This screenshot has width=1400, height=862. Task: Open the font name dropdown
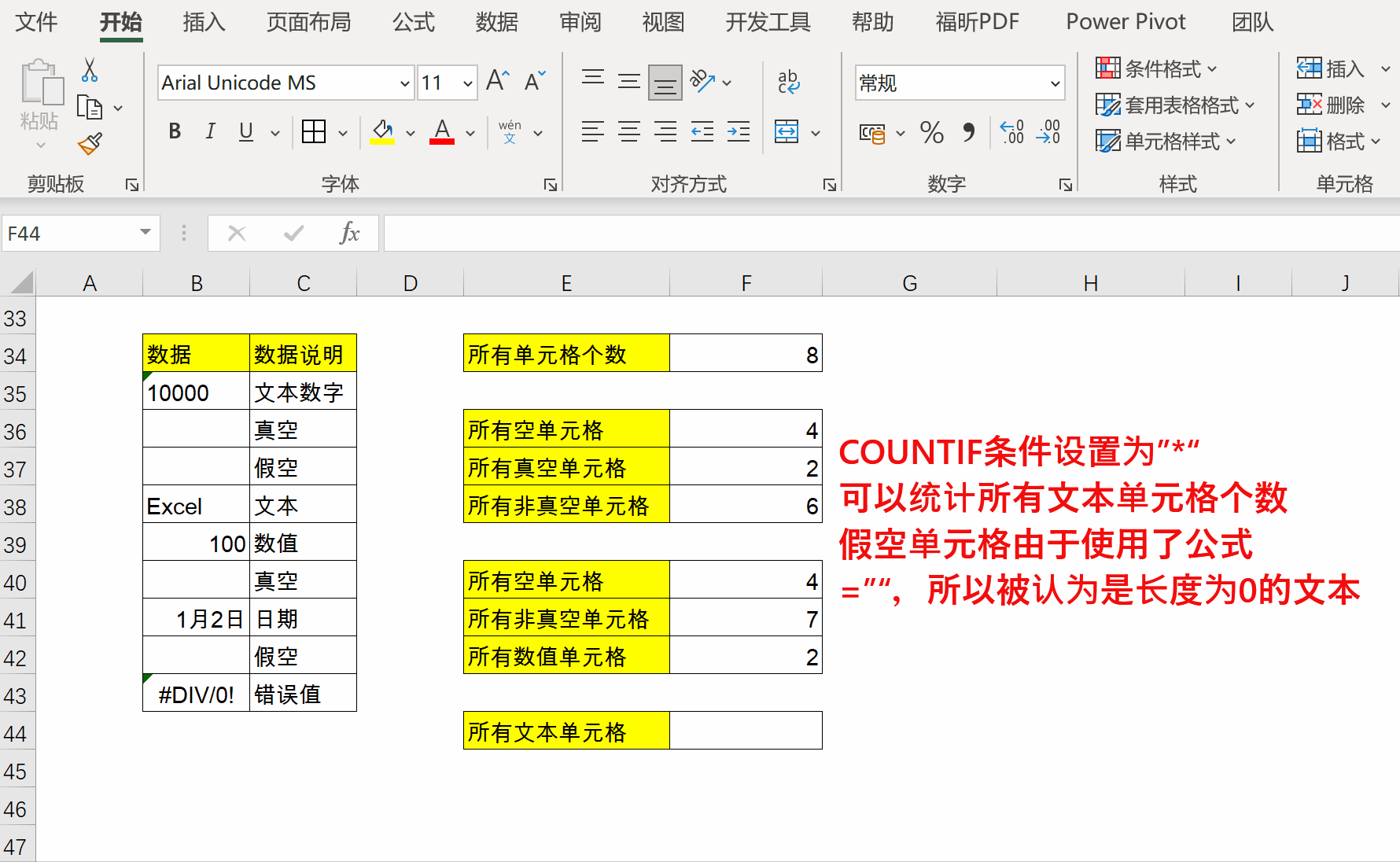click(x=403, y=82)
